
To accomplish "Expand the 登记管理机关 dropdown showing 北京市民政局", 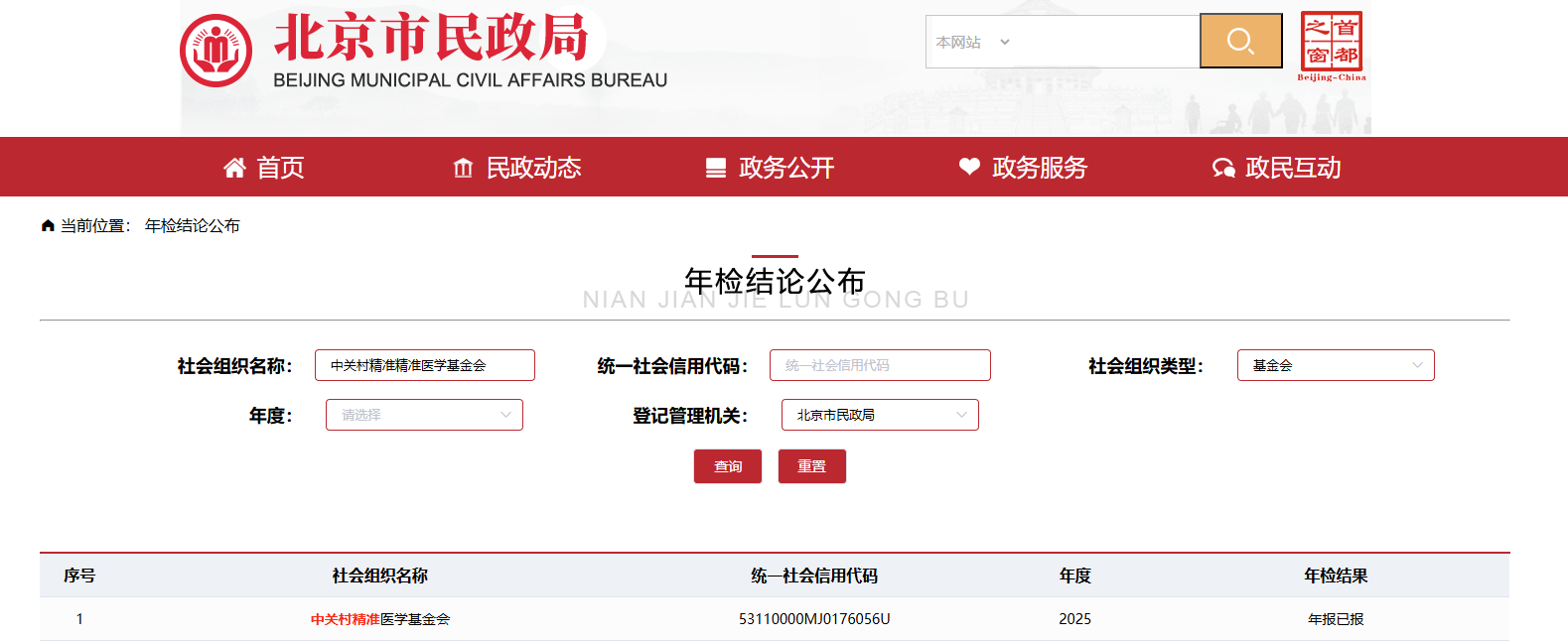I will tap(880, 415).
